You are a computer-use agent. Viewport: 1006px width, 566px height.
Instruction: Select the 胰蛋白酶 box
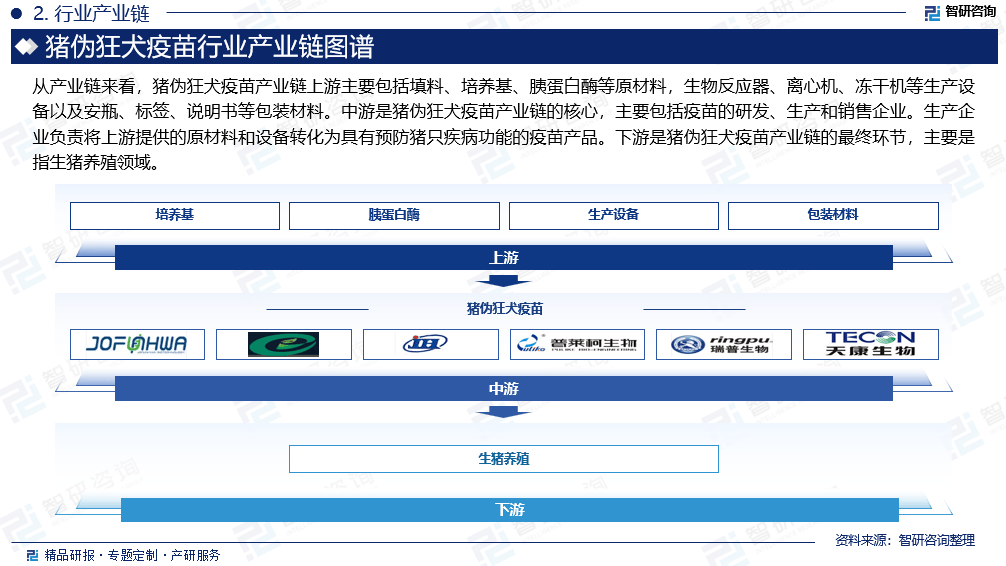tap(394, 216)
